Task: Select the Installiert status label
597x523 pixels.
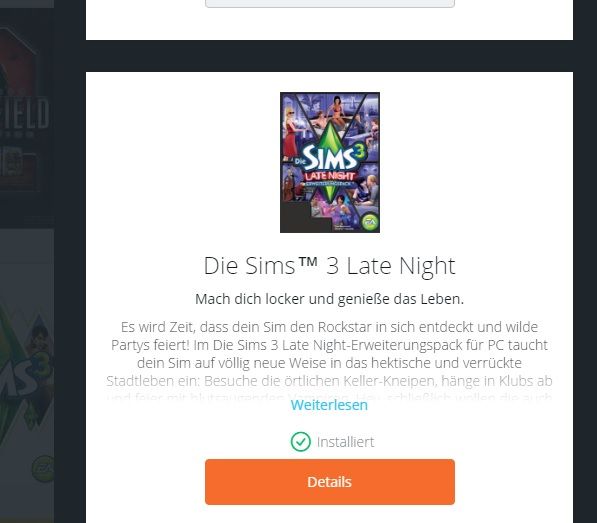Action: tap(346, 442)
